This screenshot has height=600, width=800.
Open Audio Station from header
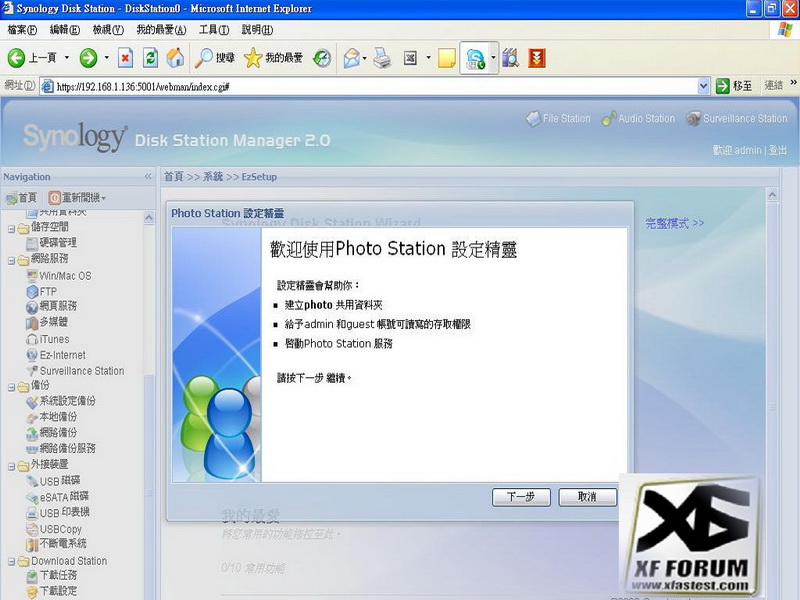(638, 119)
